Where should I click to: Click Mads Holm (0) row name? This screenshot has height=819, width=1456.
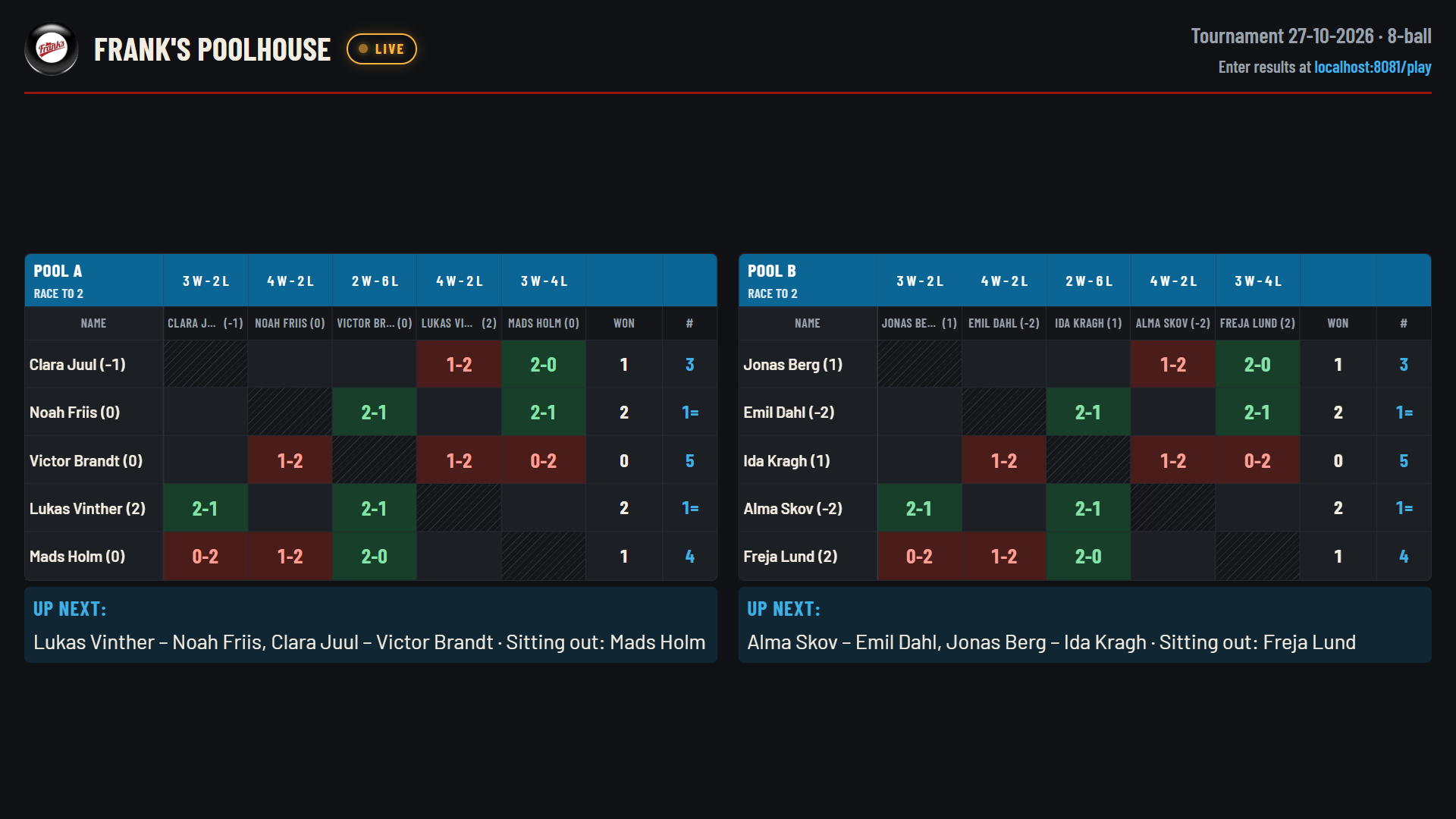tap(77, 557)
